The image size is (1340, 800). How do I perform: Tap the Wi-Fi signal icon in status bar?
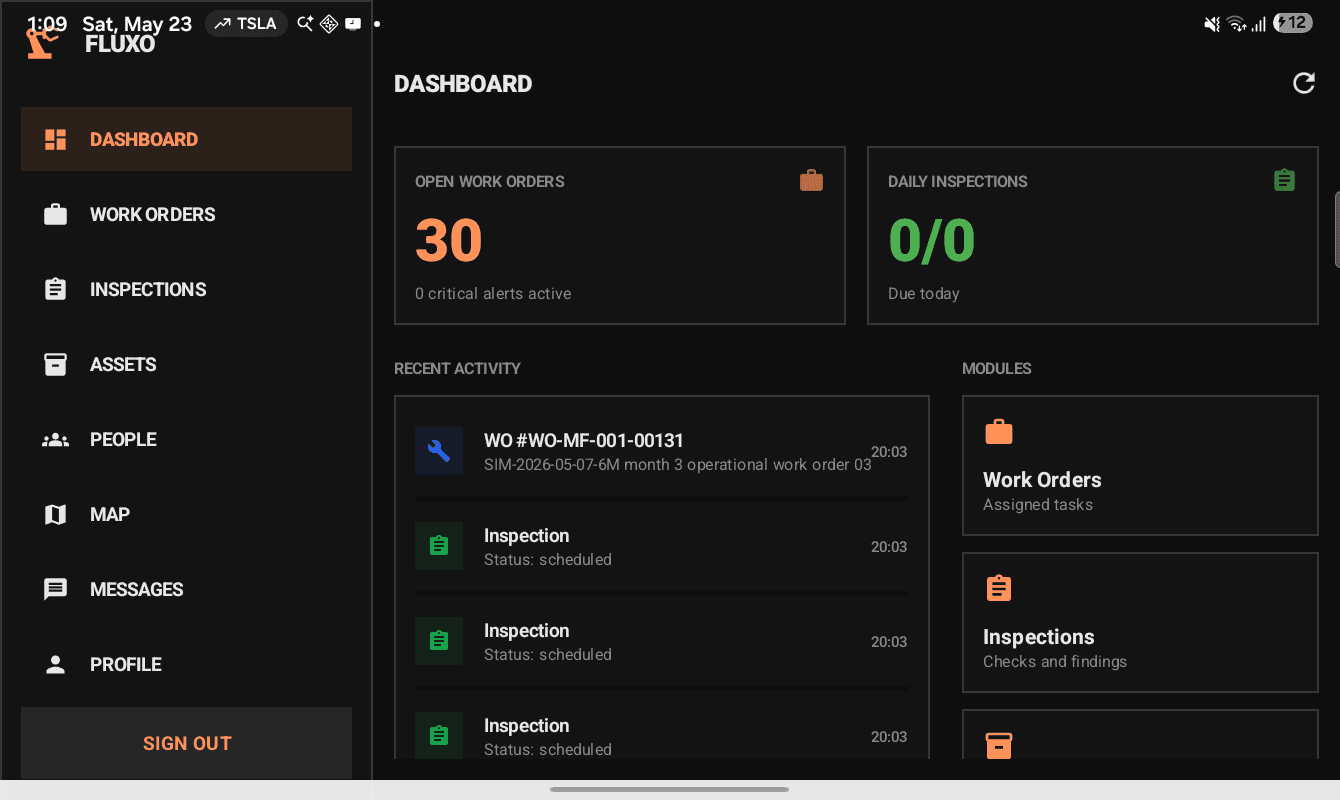coord(1236,24)
